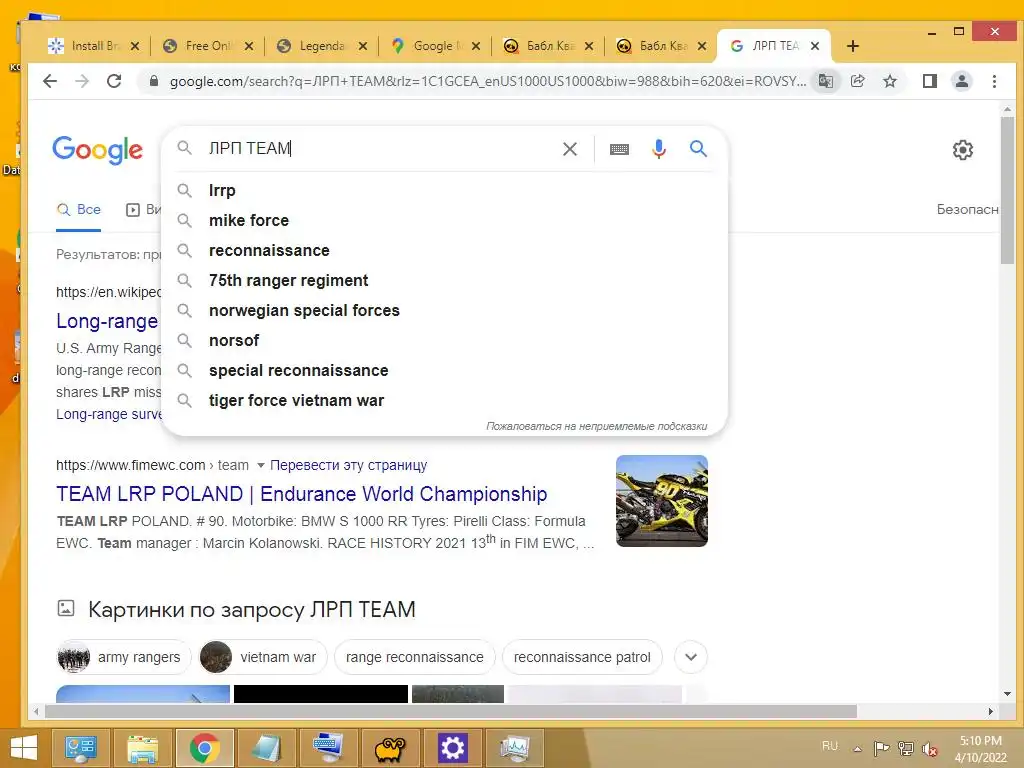This screenshot has width=1024, height=768.
Task: Choose the lrrp search suggestion
Action: point(444,191)
